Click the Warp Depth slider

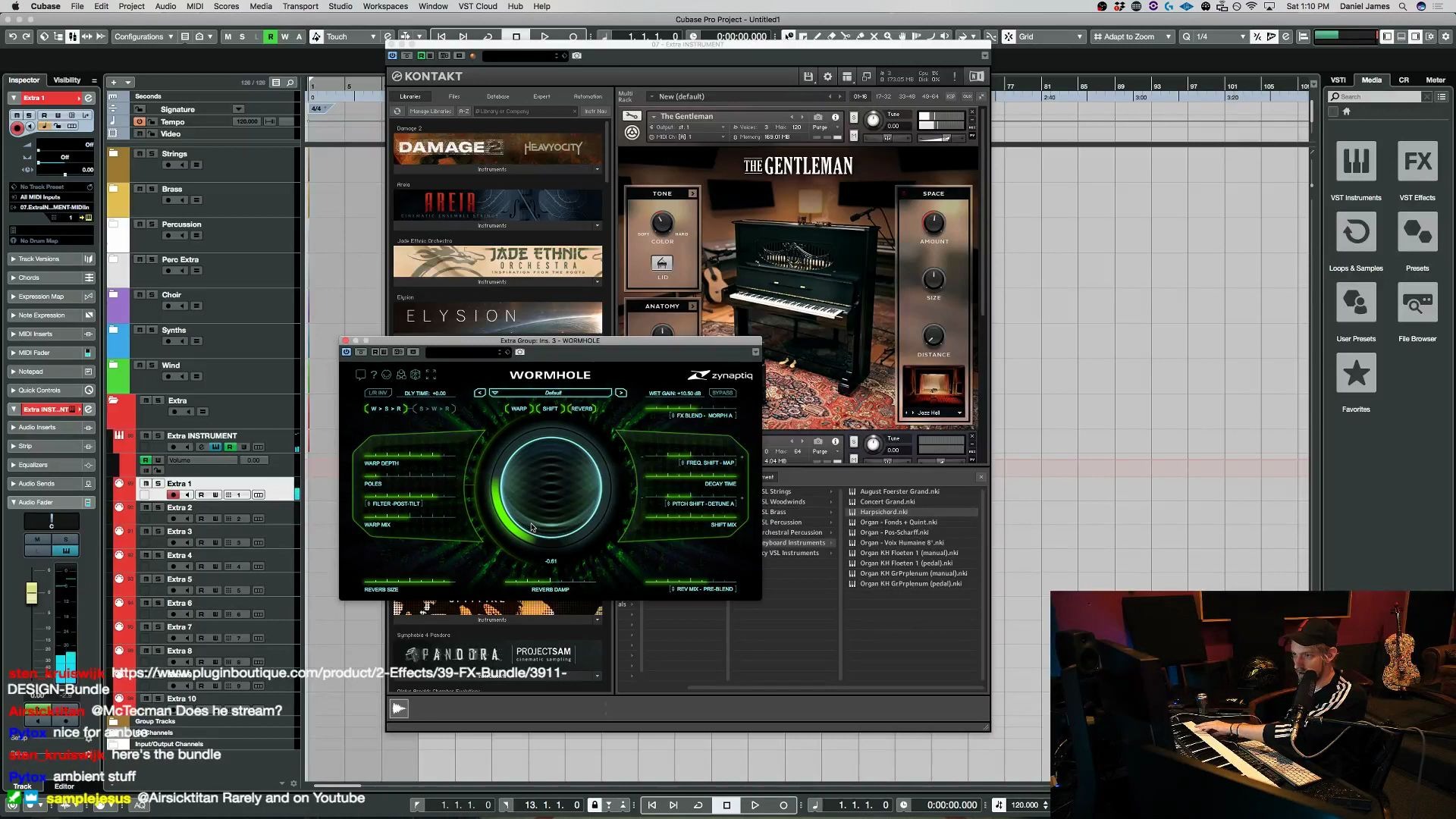tap(409, 455)
